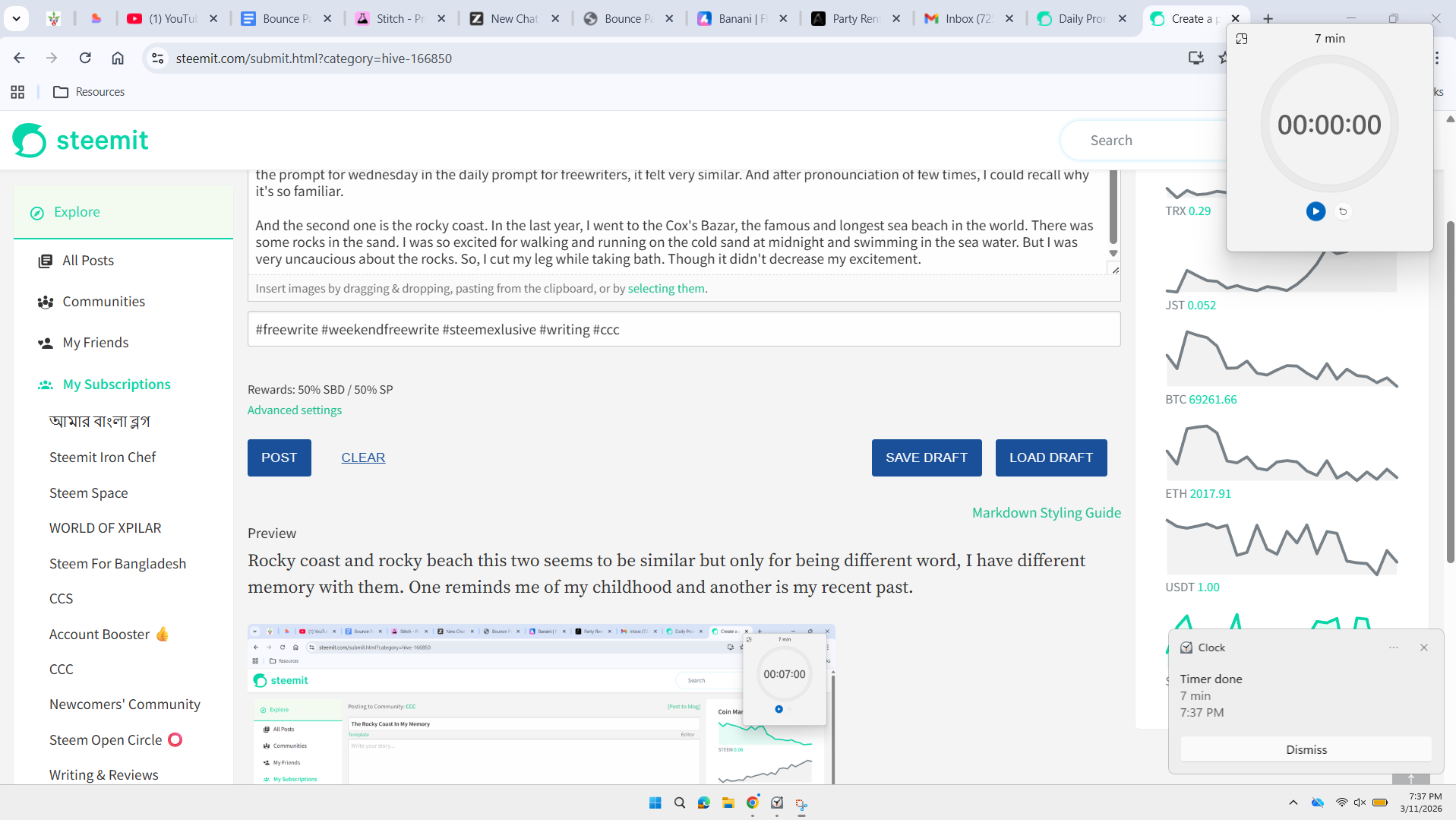Open the Chrome tab search dropdown
1456x820 pixels.
[x=16, y=18]
